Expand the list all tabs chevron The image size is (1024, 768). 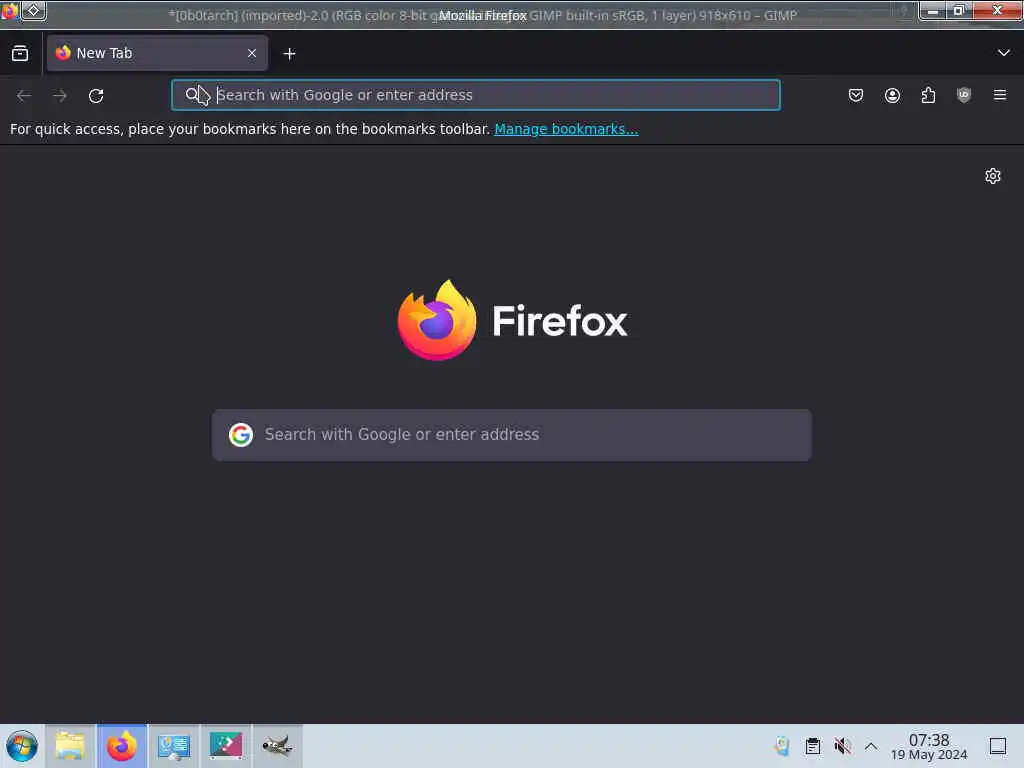click(1003, 53)
